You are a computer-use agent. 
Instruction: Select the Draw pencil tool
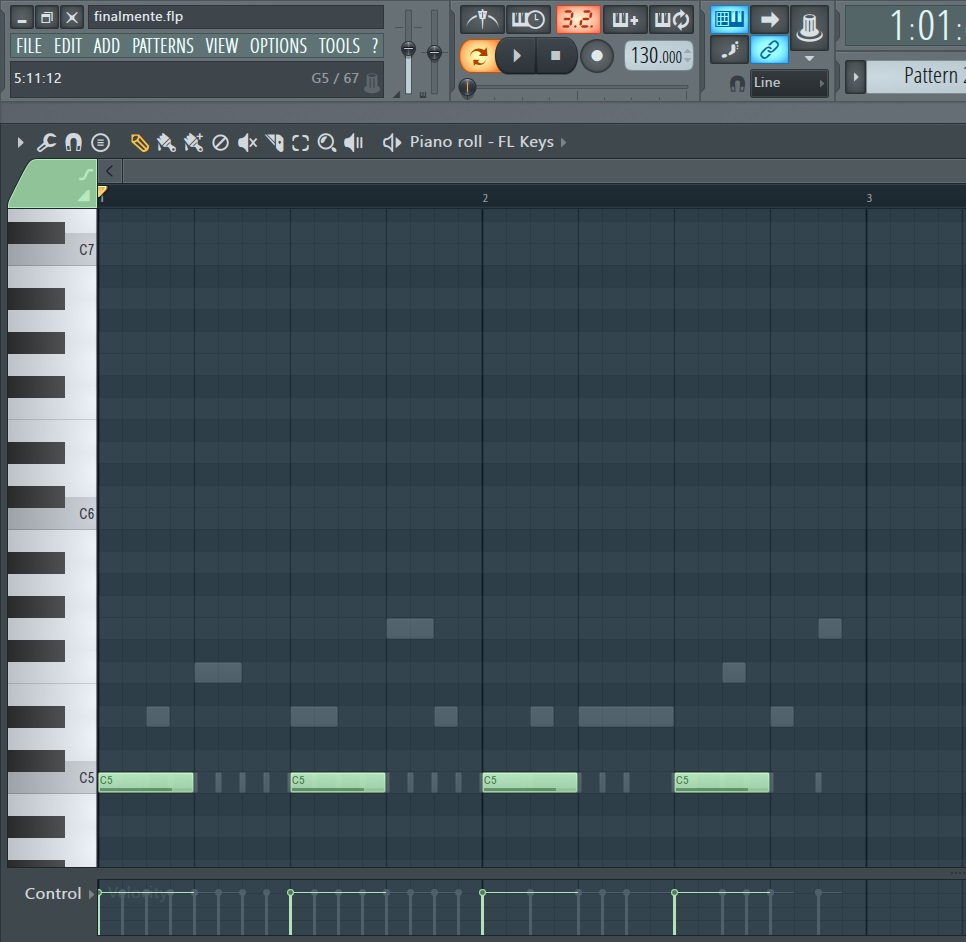[140, 143]
